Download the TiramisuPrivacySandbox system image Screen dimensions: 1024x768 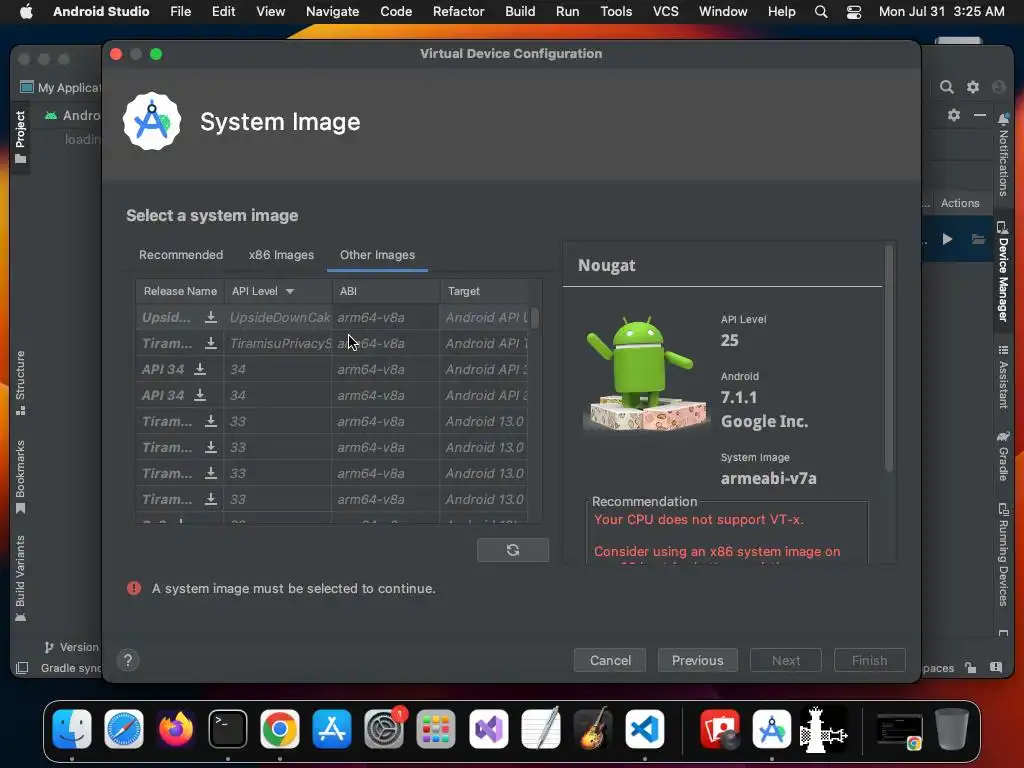[x=210, y=344]
